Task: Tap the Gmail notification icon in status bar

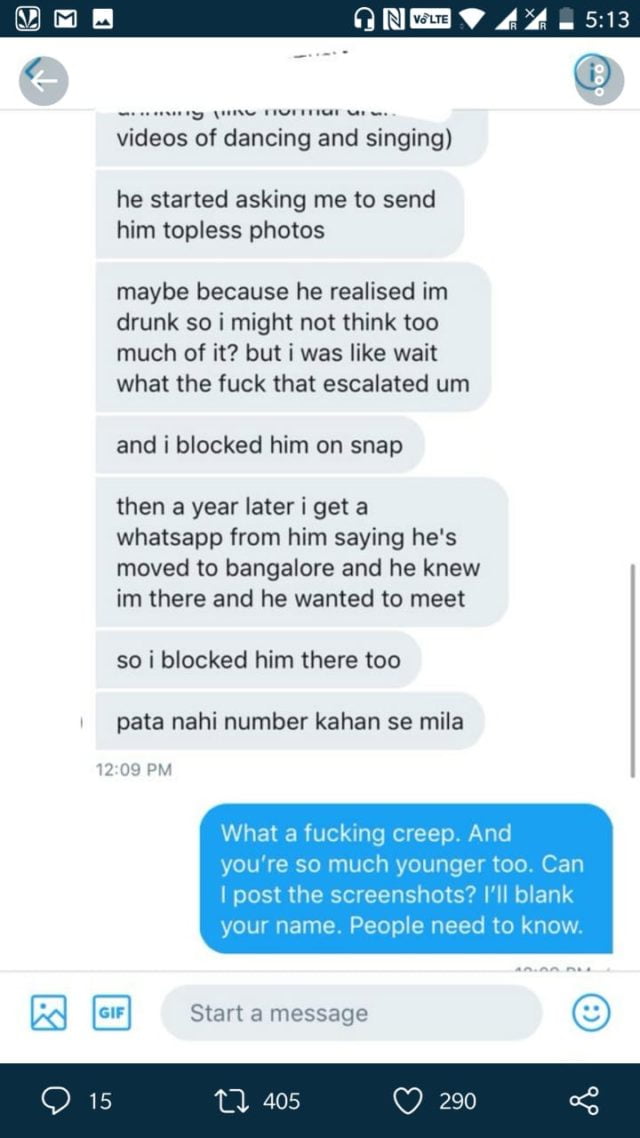Action: 62,19
